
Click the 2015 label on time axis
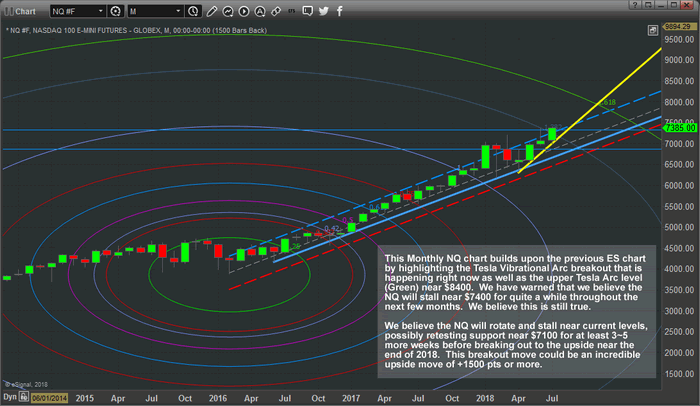coord(84,398)
